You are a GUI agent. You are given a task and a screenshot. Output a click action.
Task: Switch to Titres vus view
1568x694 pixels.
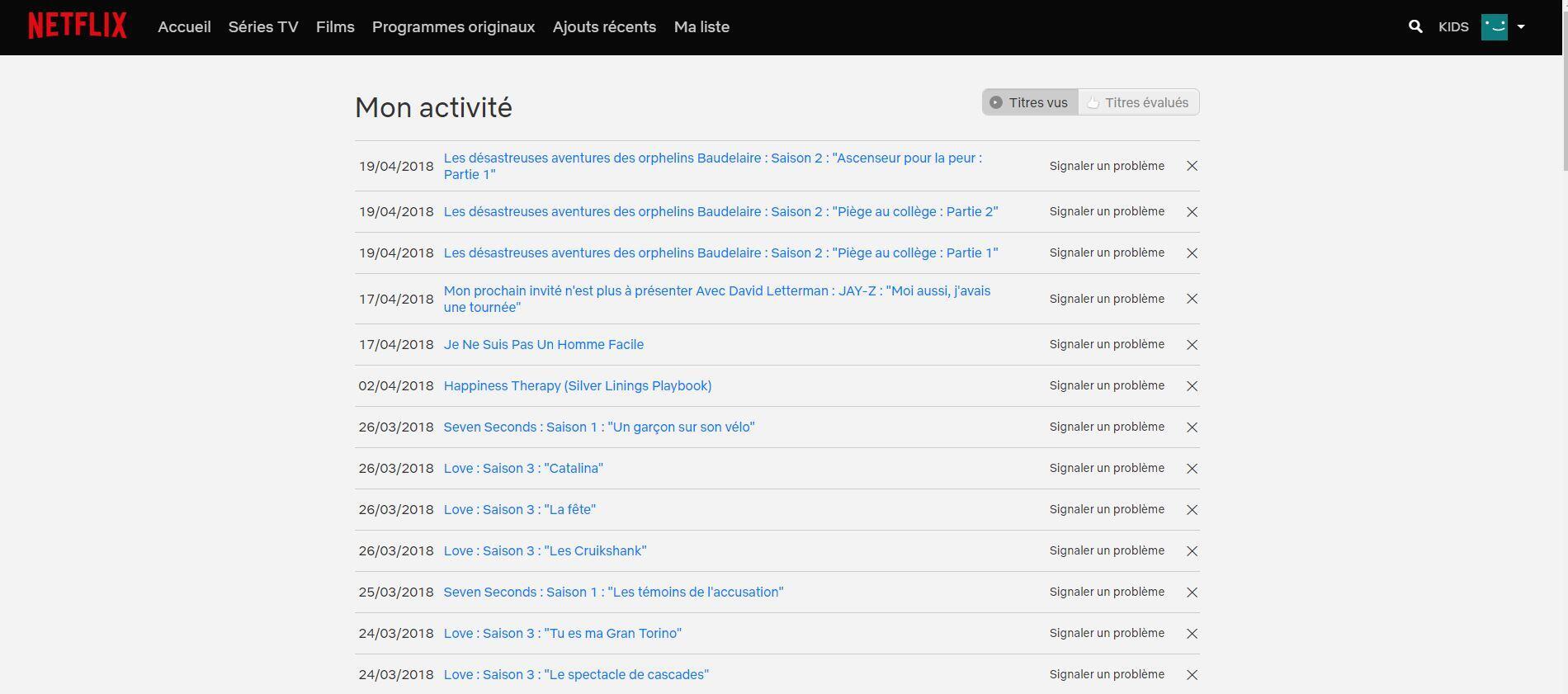pos(1029,102)
